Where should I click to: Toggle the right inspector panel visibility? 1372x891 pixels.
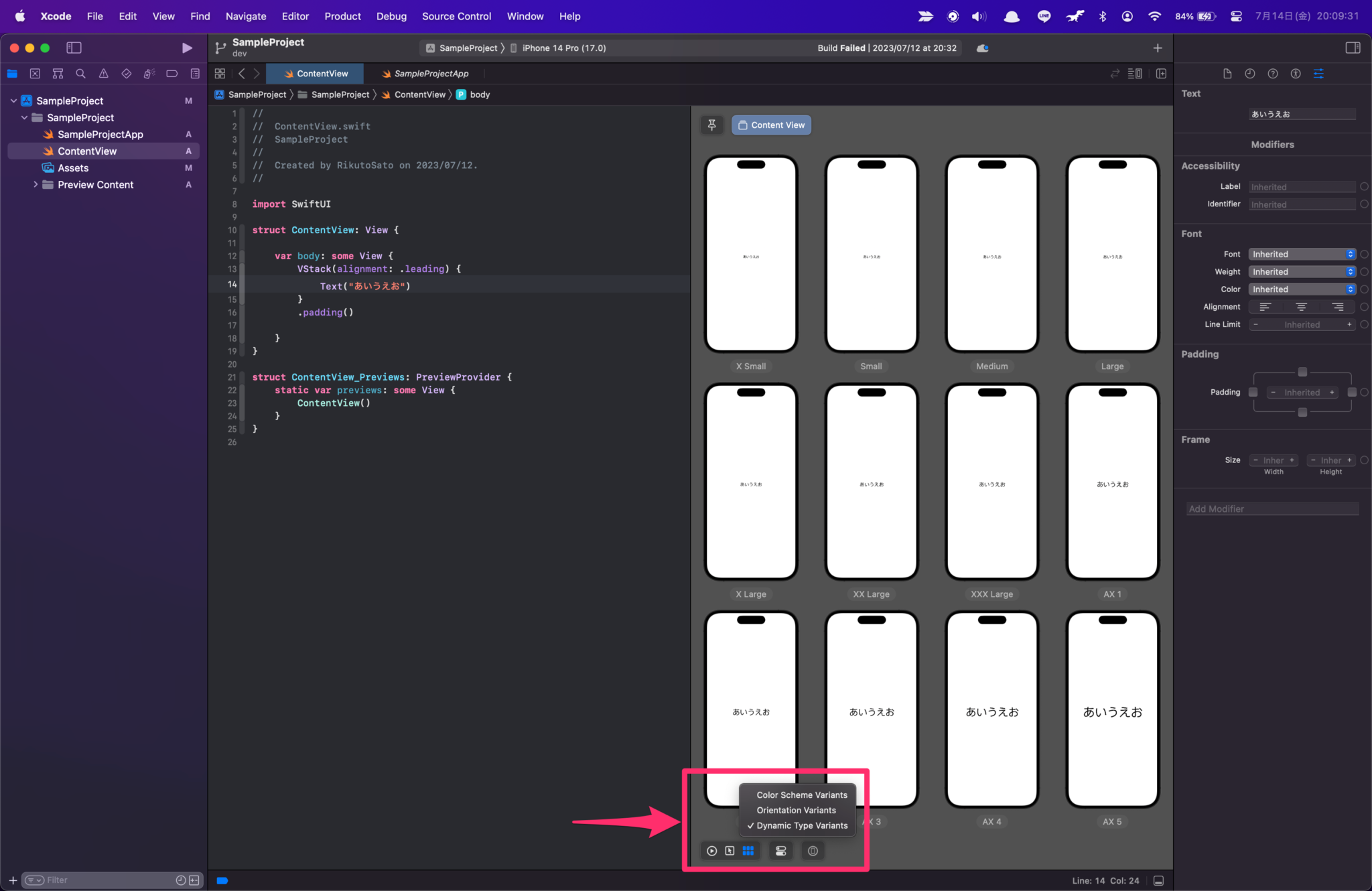pos(1354,48)
